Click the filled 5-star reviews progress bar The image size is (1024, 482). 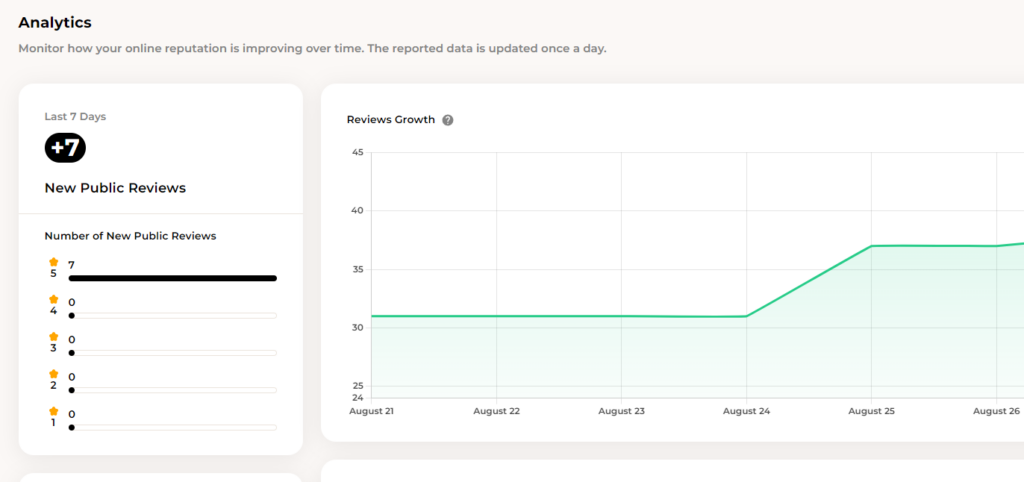172,278
